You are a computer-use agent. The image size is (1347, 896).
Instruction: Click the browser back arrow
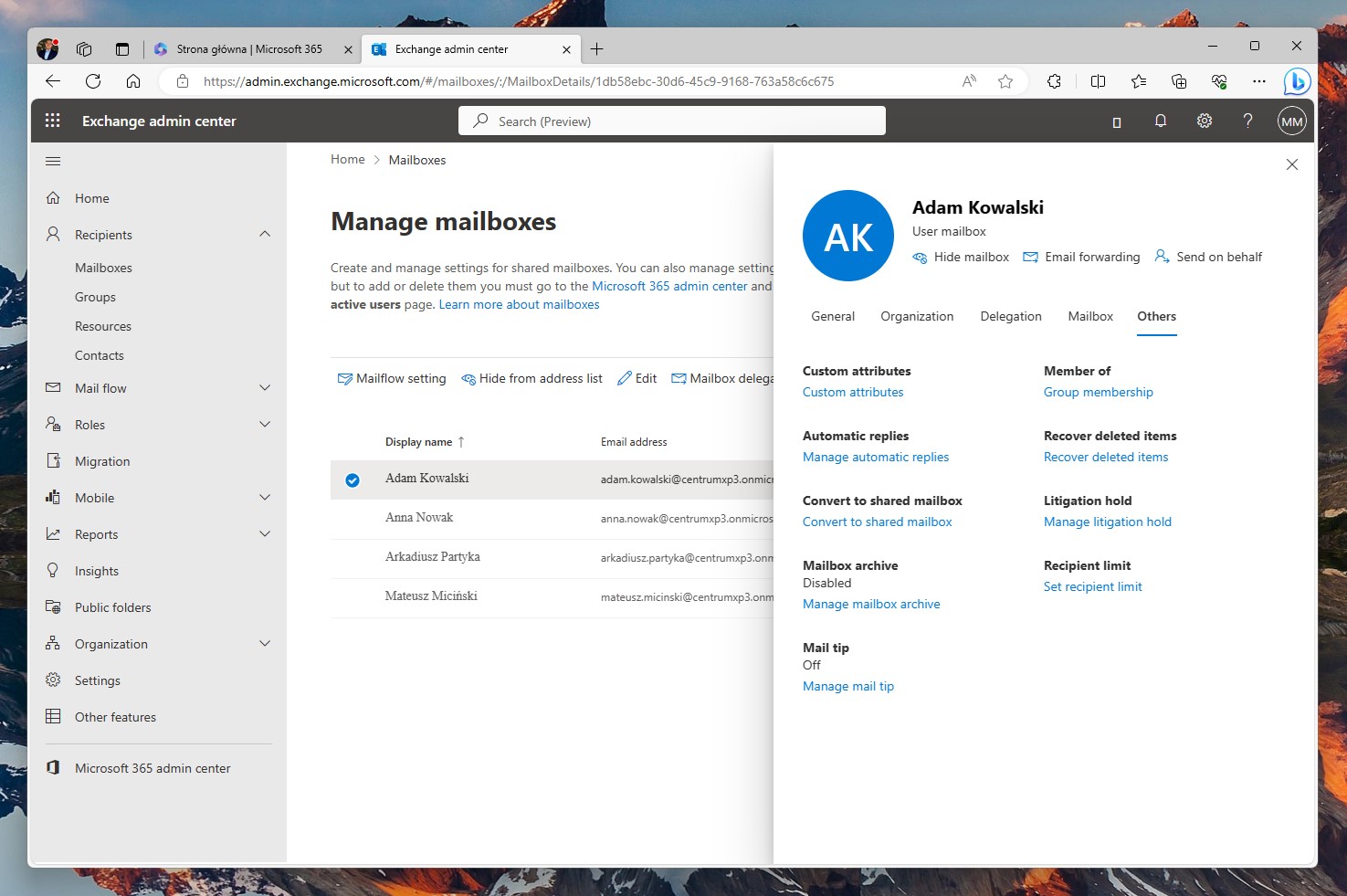(53, 81)
